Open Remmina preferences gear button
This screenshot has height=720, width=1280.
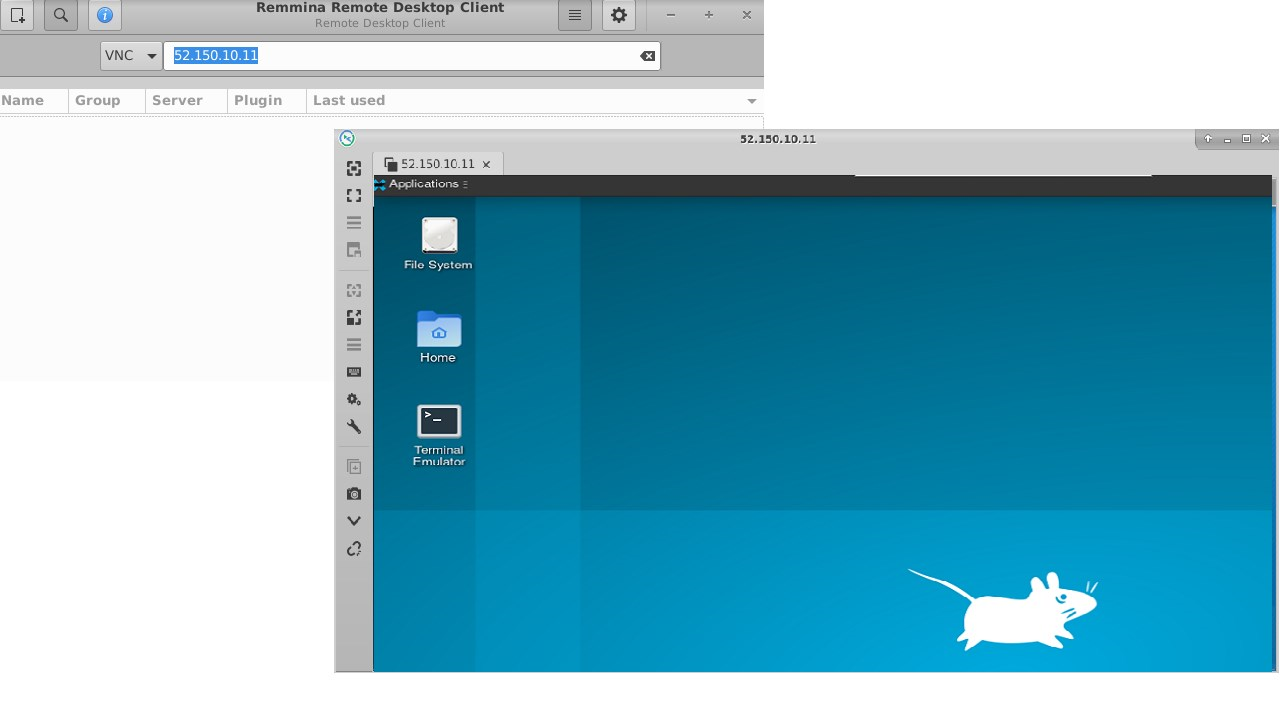(x=619, y=15)
